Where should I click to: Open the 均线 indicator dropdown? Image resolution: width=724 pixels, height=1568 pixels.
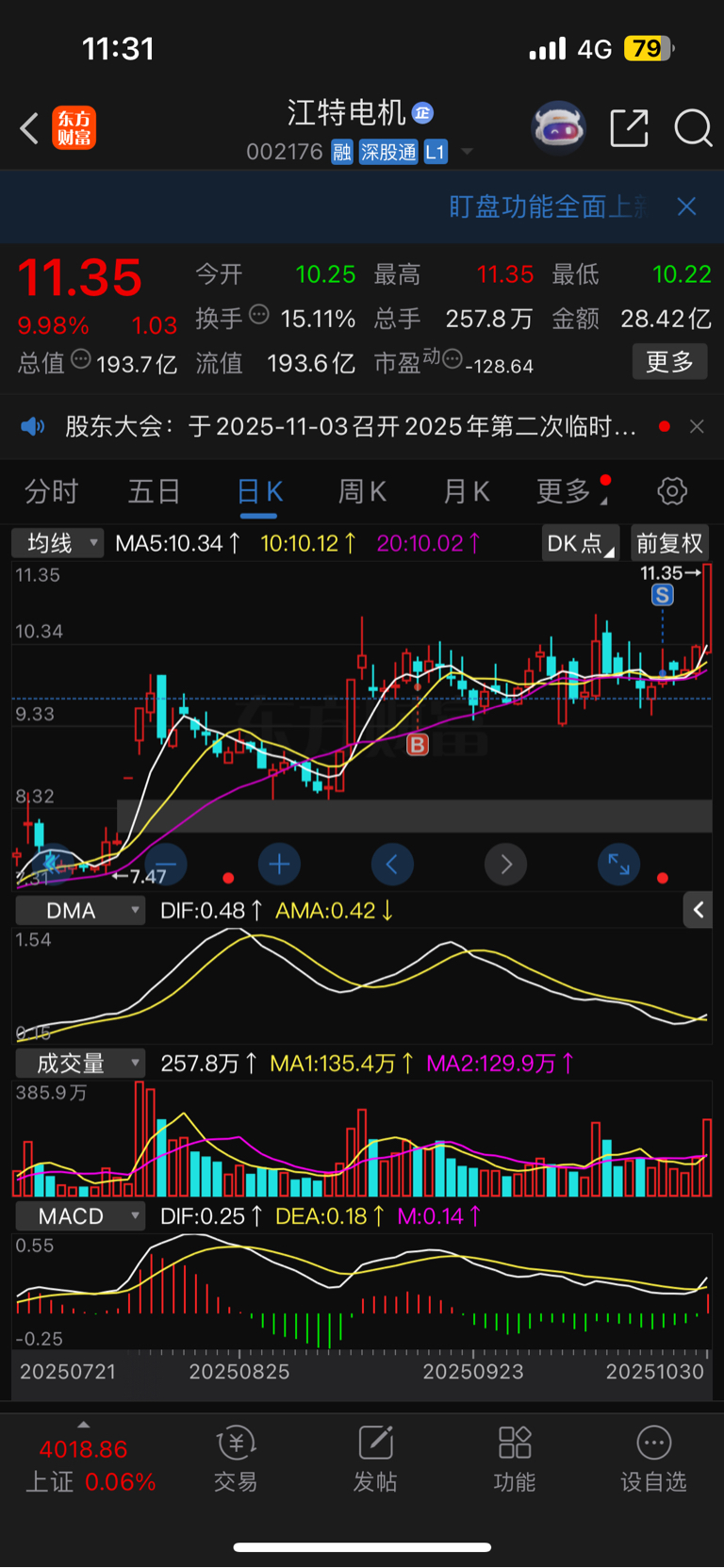pos(58,543)
